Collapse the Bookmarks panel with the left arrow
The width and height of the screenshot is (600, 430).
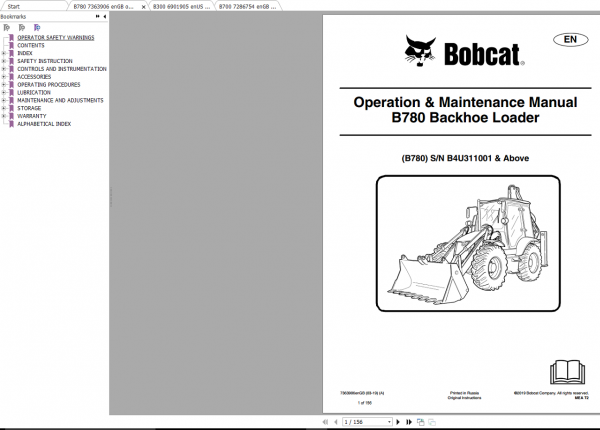(104, 16)
